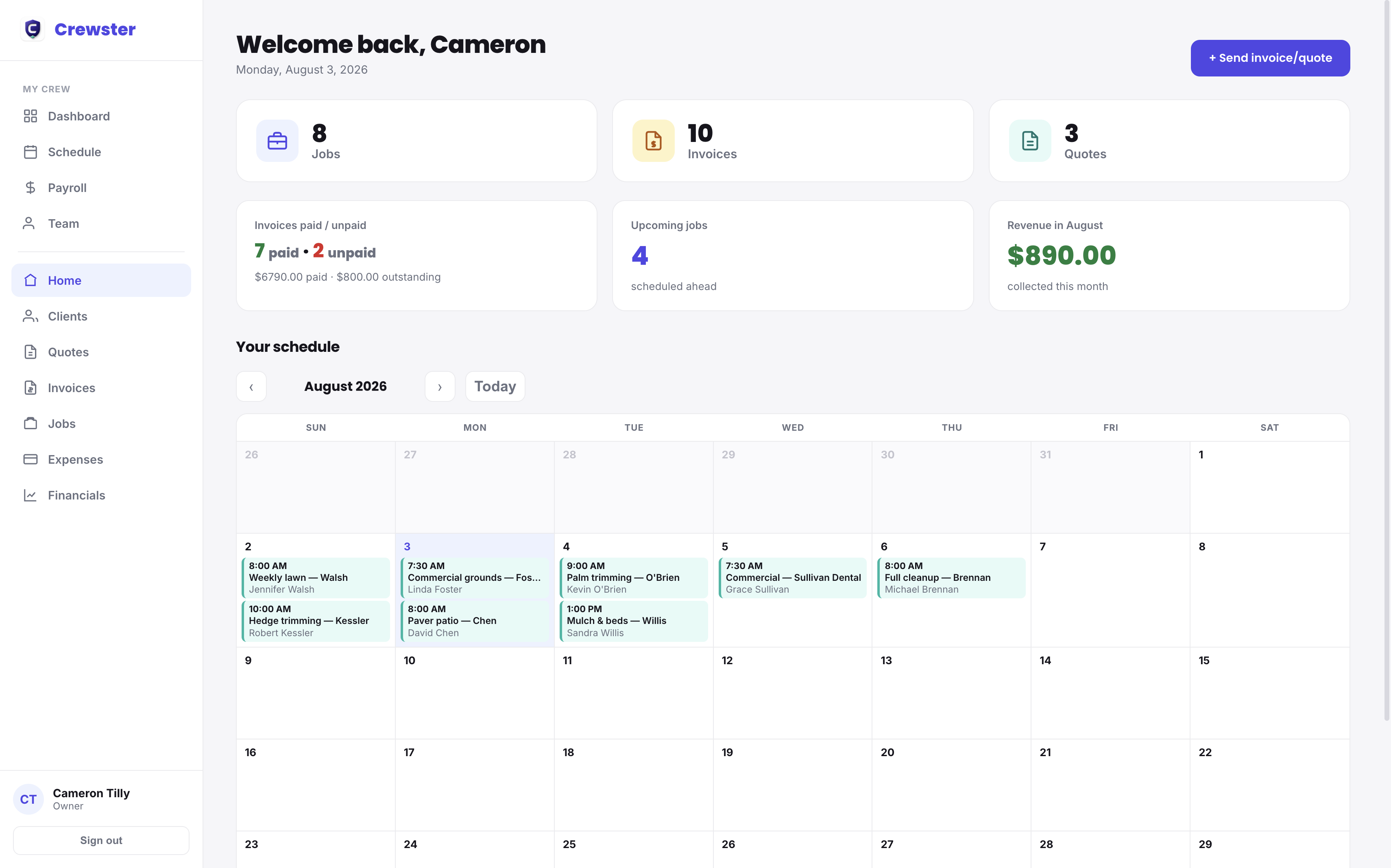Click the Revenue in August card
This screenshot has width=1391, height=868.
(x=1169, y=255)
